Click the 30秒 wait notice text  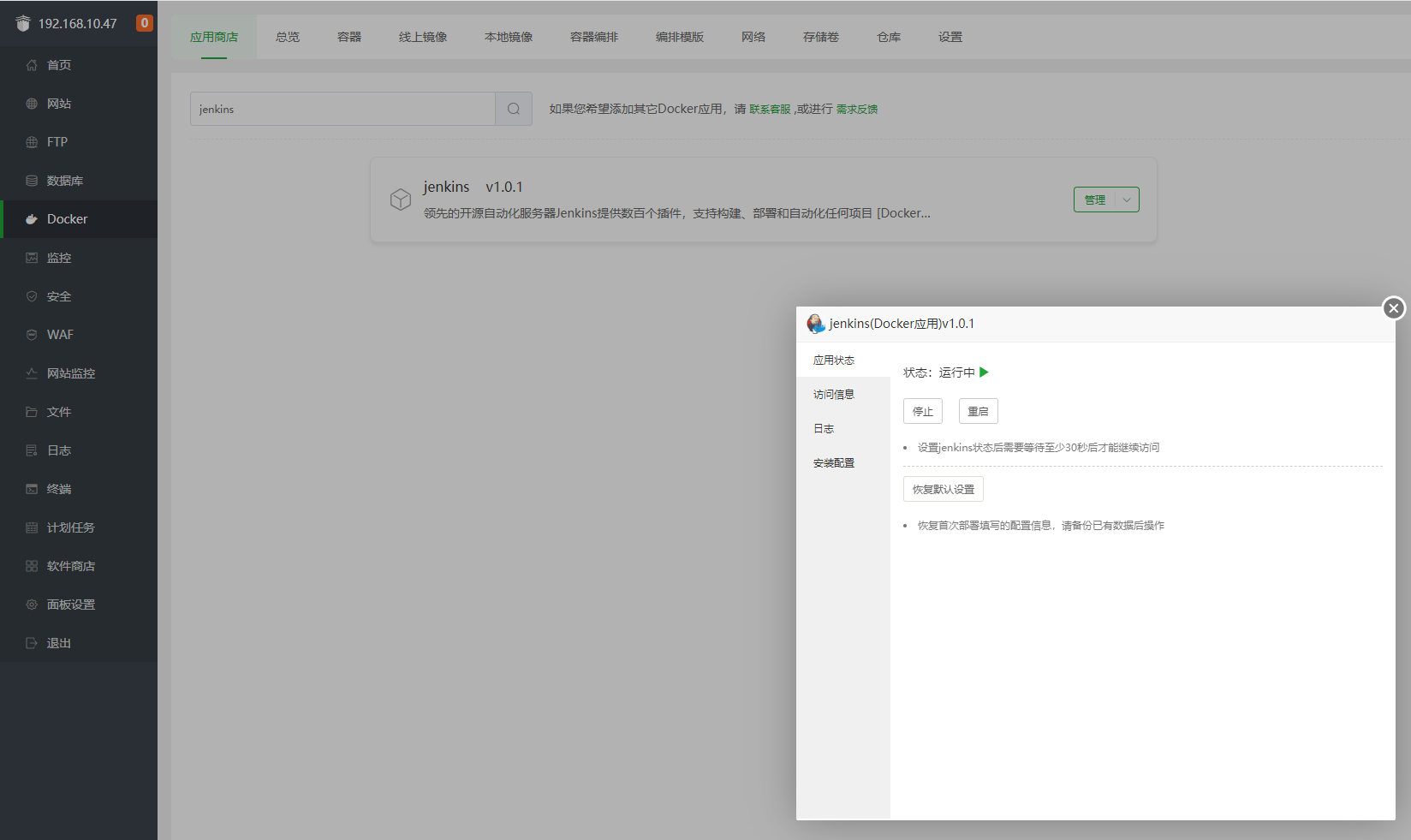click(x=1039, y=447)
